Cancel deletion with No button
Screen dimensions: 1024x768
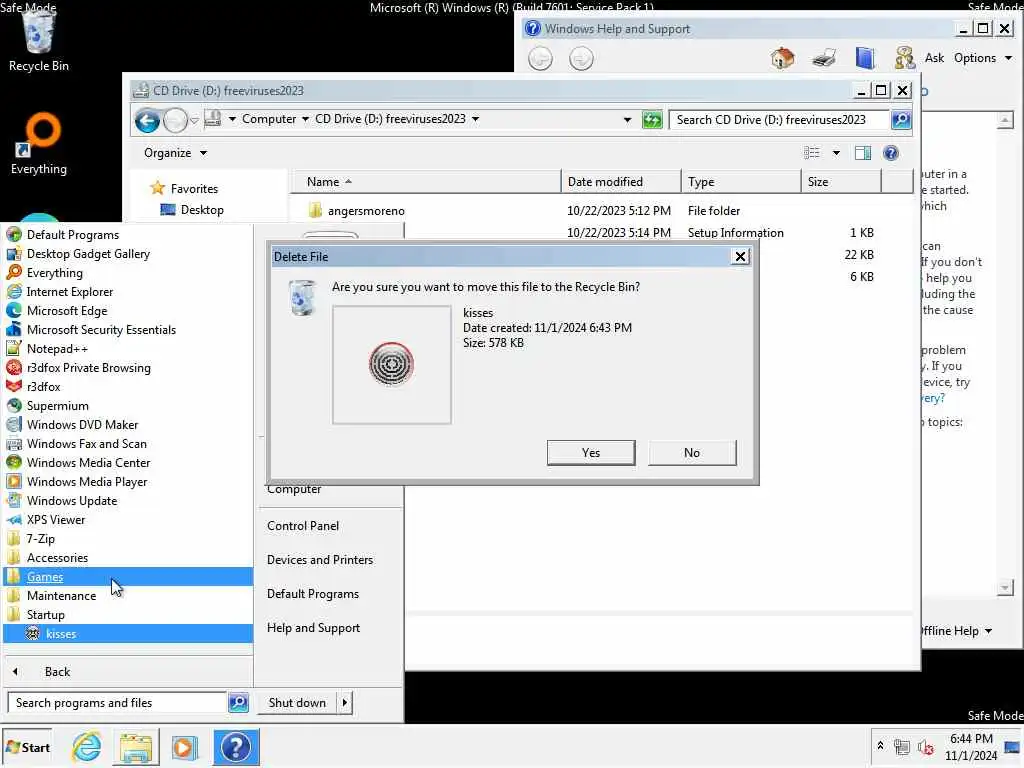coord(692,453)
